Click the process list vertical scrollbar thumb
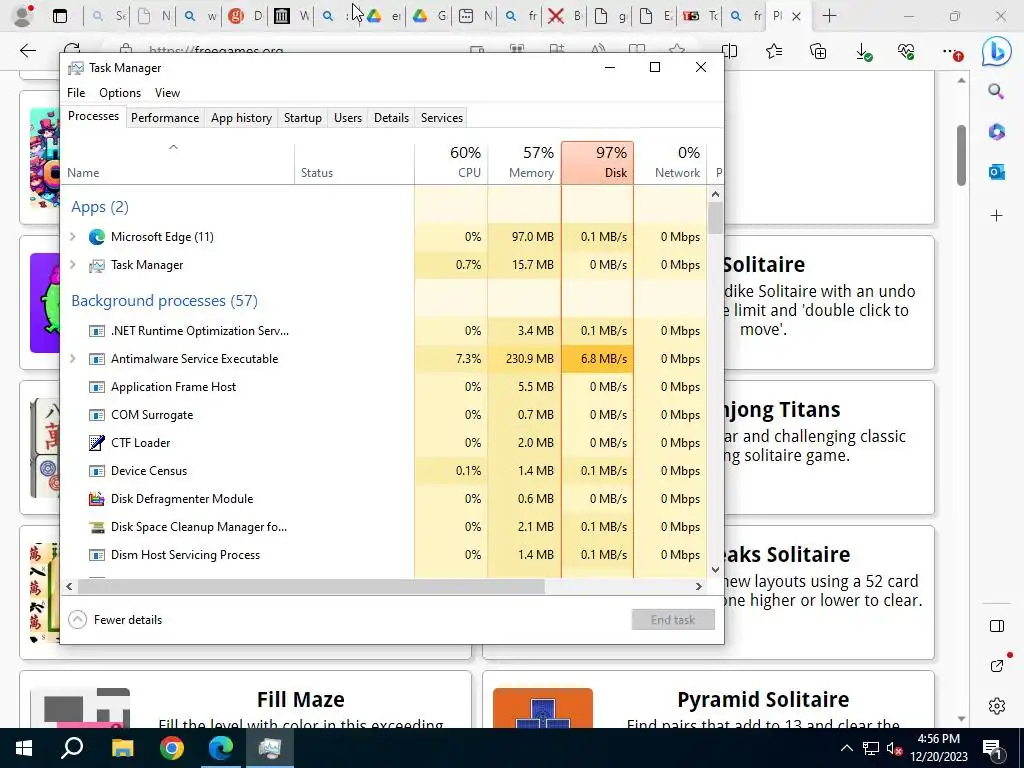This screenshot has height=768, width=1024. [715, 218]
